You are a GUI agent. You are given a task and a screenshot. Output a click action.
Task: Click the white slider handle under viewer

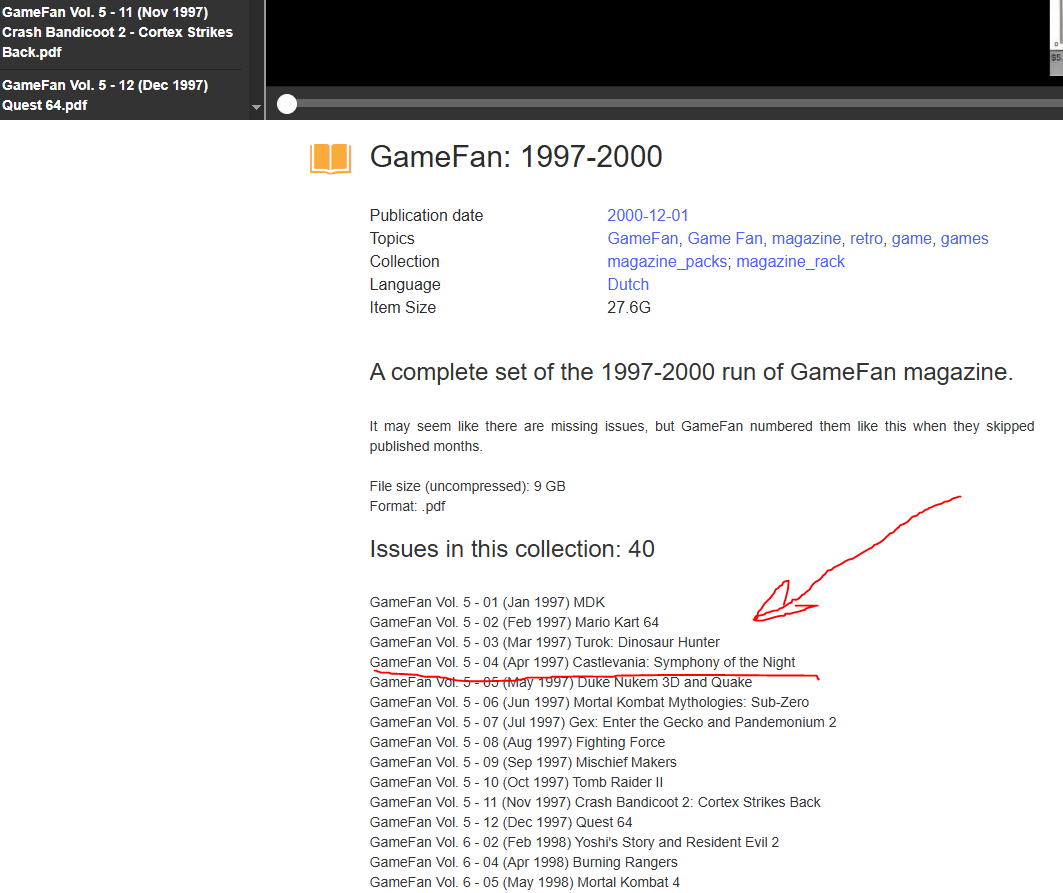(x=287, y=104)
